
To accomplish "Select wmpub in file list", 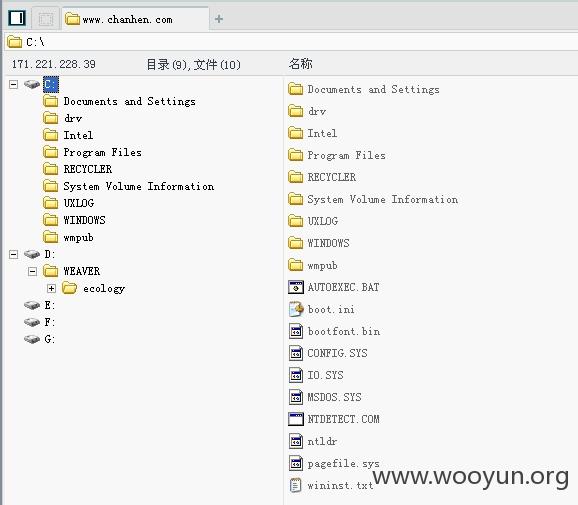I will coord(322,265).
